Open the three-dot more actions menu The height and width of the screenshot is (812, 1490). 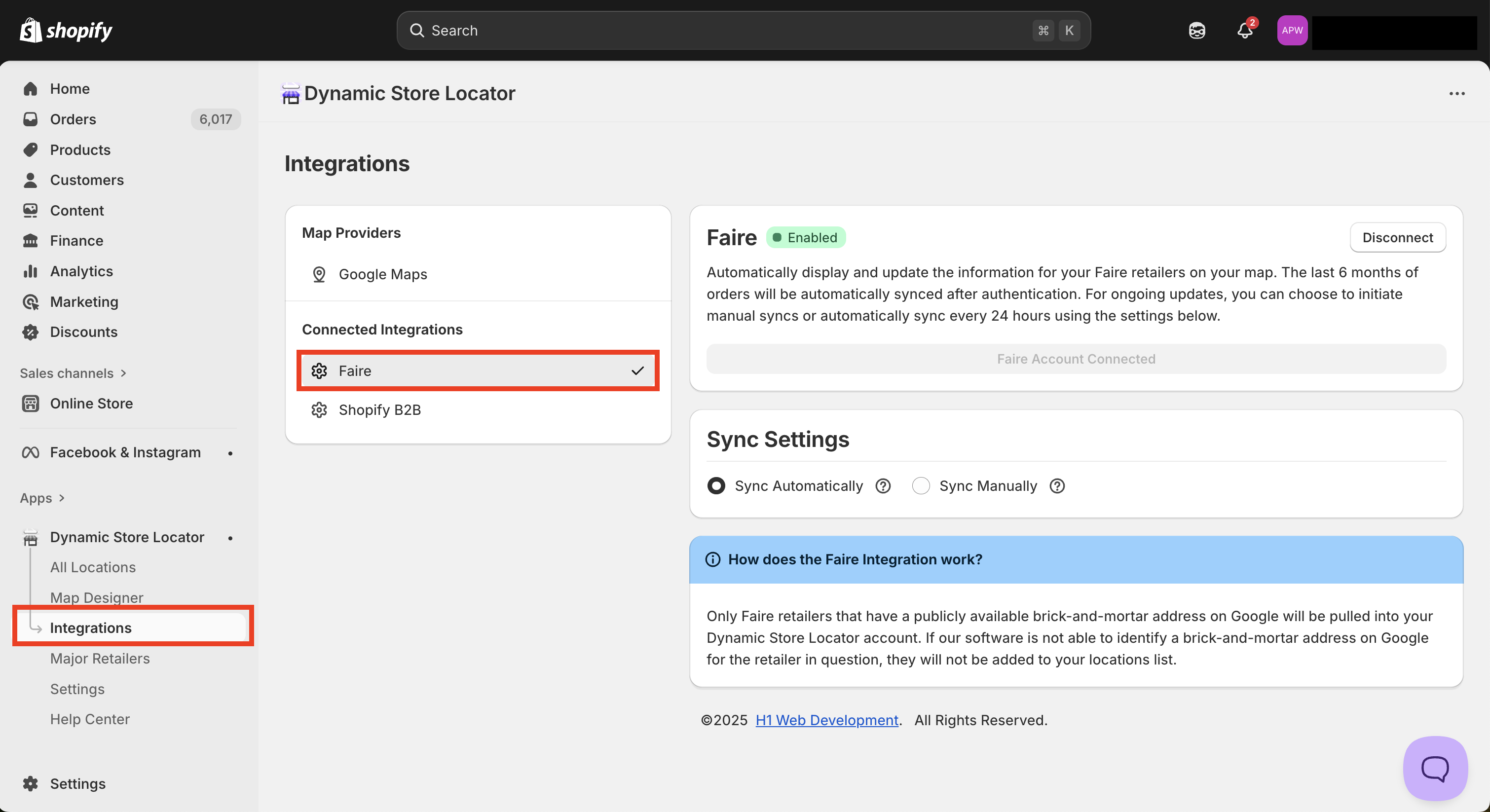1456,94
